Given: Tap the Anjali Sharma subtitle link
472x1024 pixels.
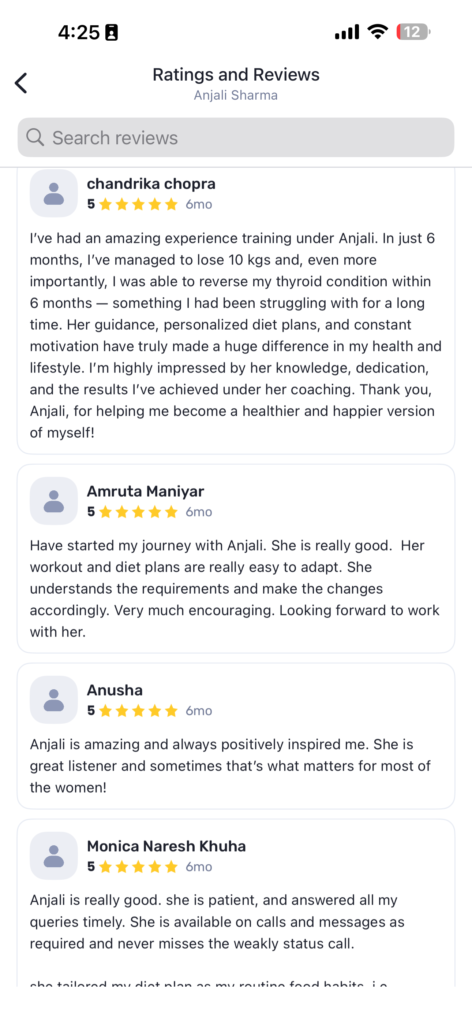Looking at the screenshot, I should 236,95.
